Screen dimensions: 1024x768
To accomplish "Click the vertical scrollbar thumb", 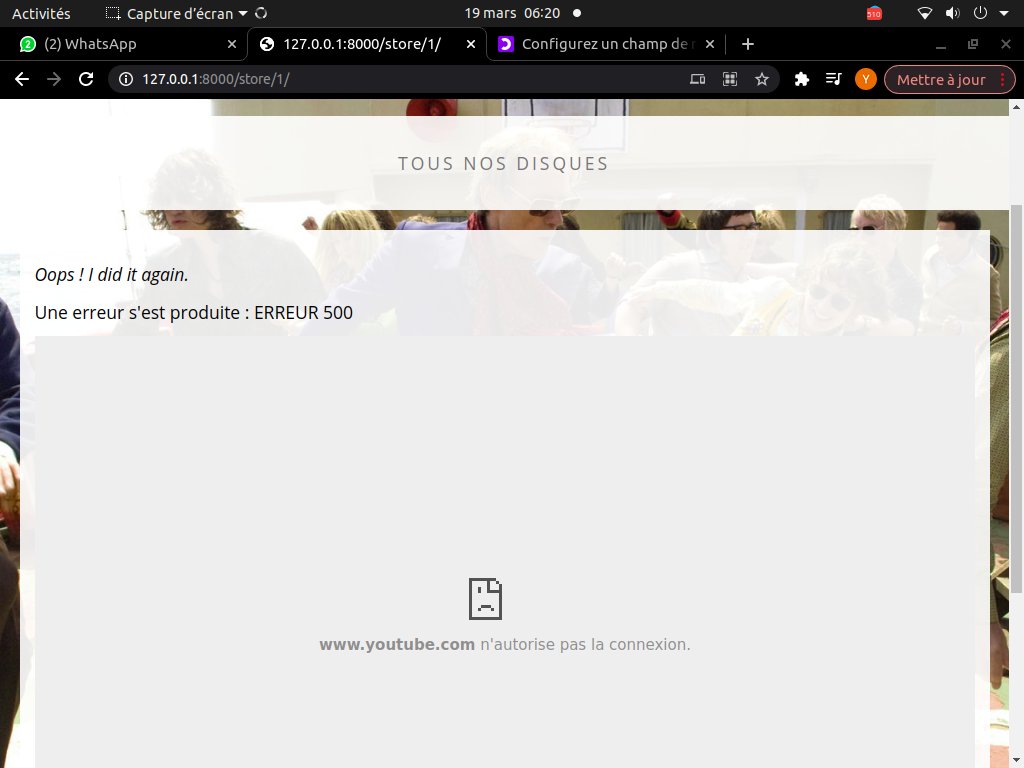I will click(x=1016, y=398).
